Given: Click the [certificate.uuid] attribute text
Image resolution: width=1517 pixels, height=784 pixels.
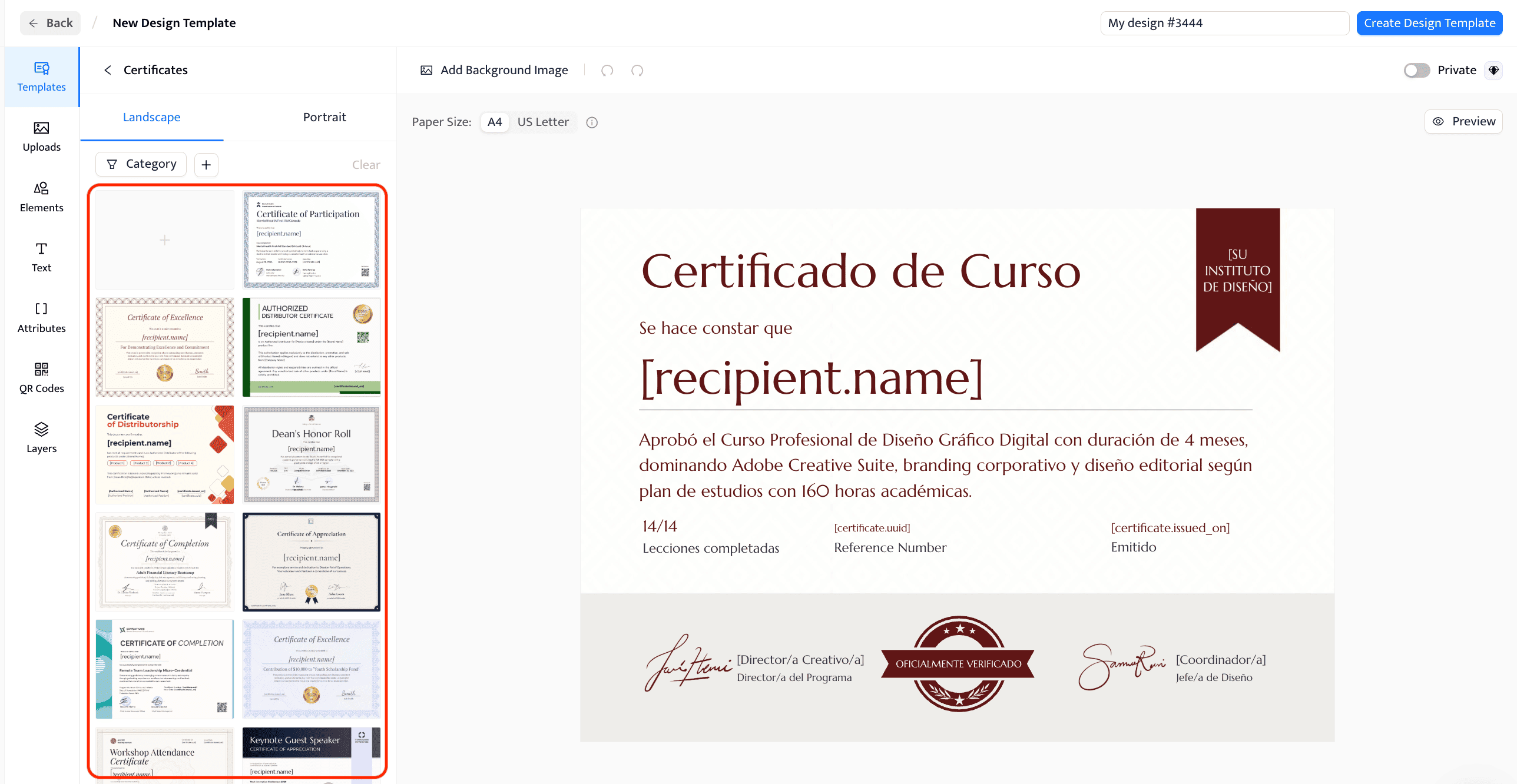Looking at the screenshot, I should pos(872,528).
